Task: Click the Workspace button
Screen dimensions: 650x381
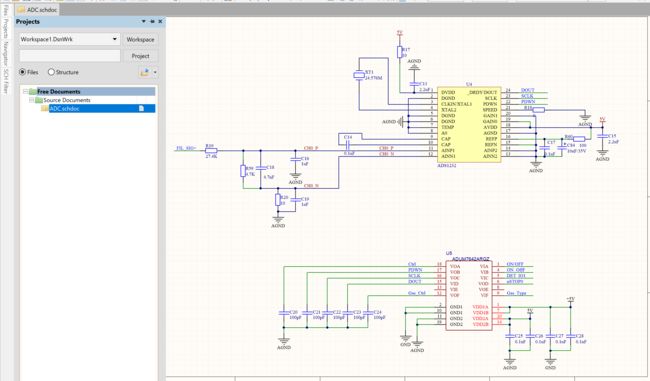Action: [x=140, y=39]
